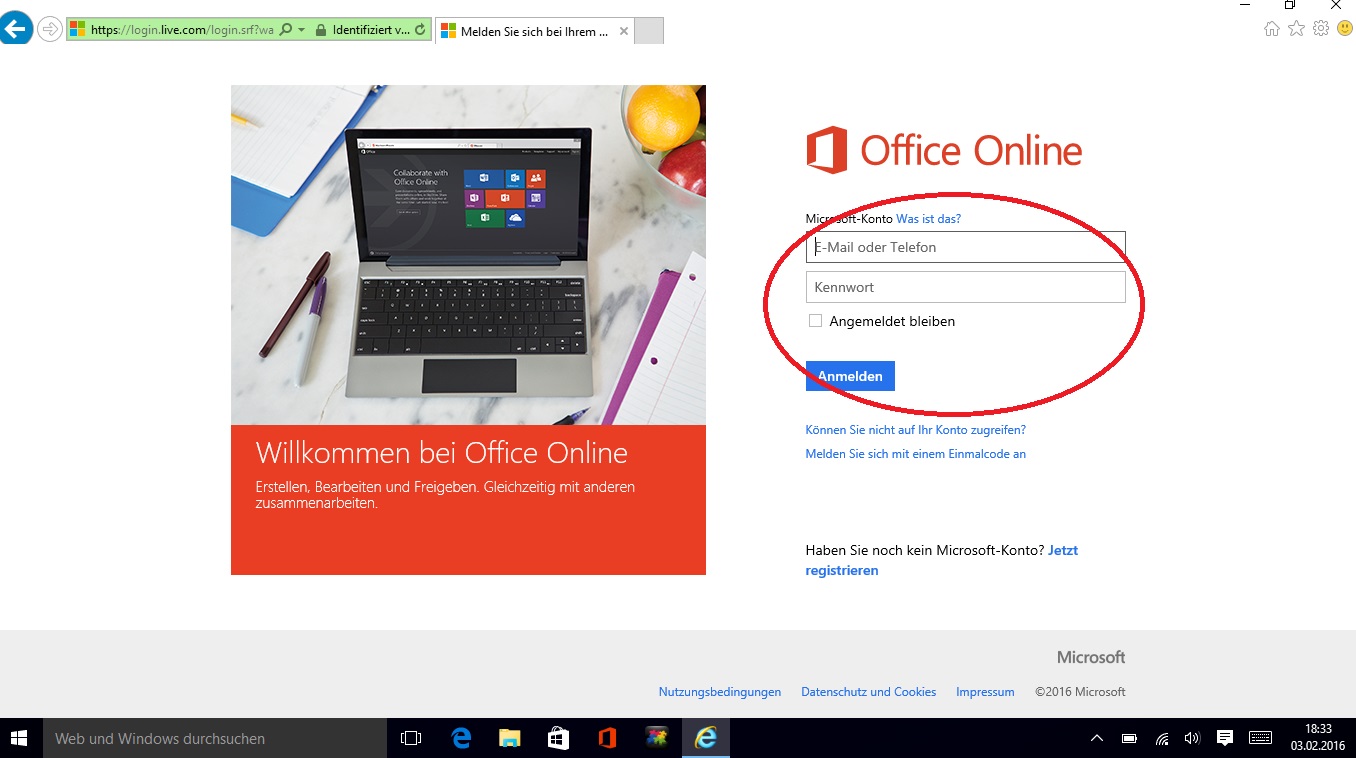Viewport: 1356px width, 758px height.
Task: Open 'Können Sie nicht auf Ihr Konto zugreifen?' link
Action: (915, 430)
